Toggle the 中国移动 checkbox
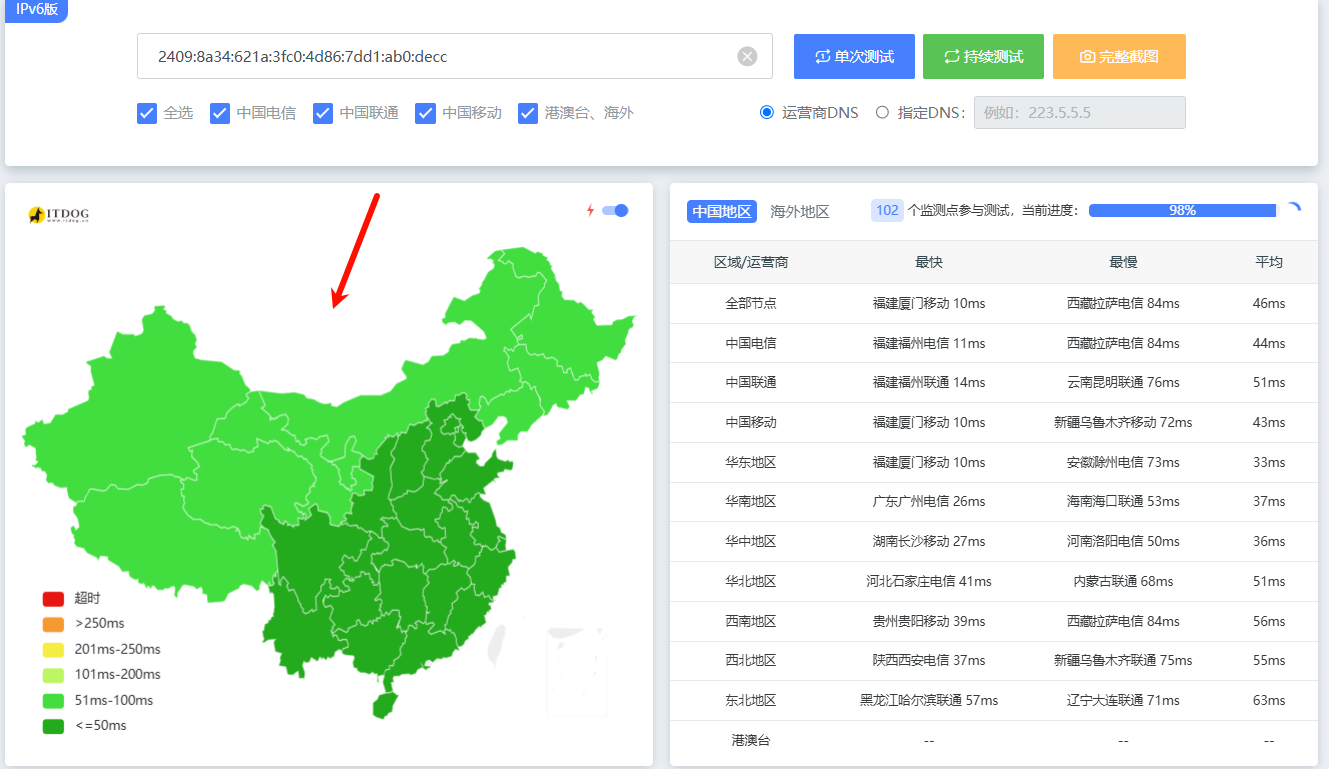Screen dimensions: 1329x769 [426, 113]
